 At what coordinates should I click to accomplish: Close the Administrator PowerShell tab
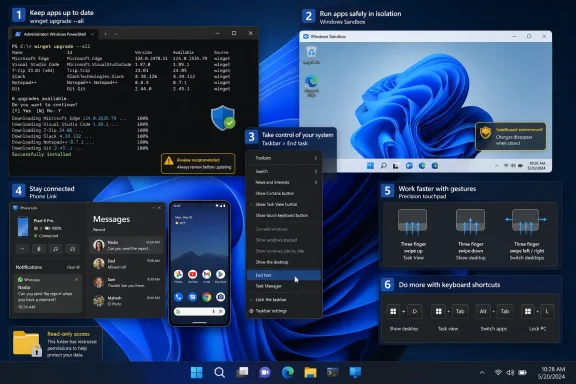pyautogui.click(x=92, y=34)
